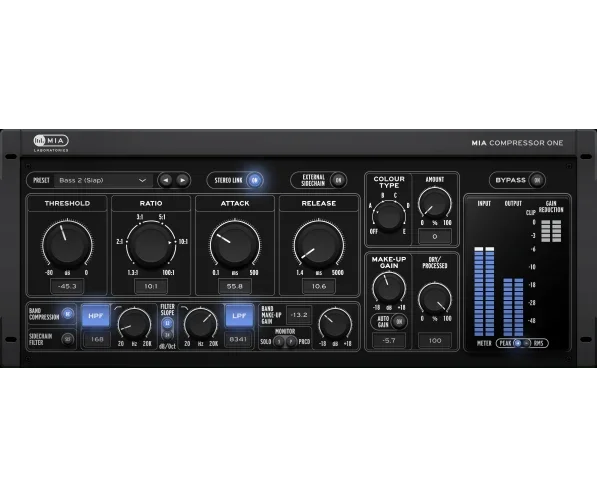Screen dimensions: 597x497
Task: Click the Colour Type A position label
Action: [x=370, y=206]
